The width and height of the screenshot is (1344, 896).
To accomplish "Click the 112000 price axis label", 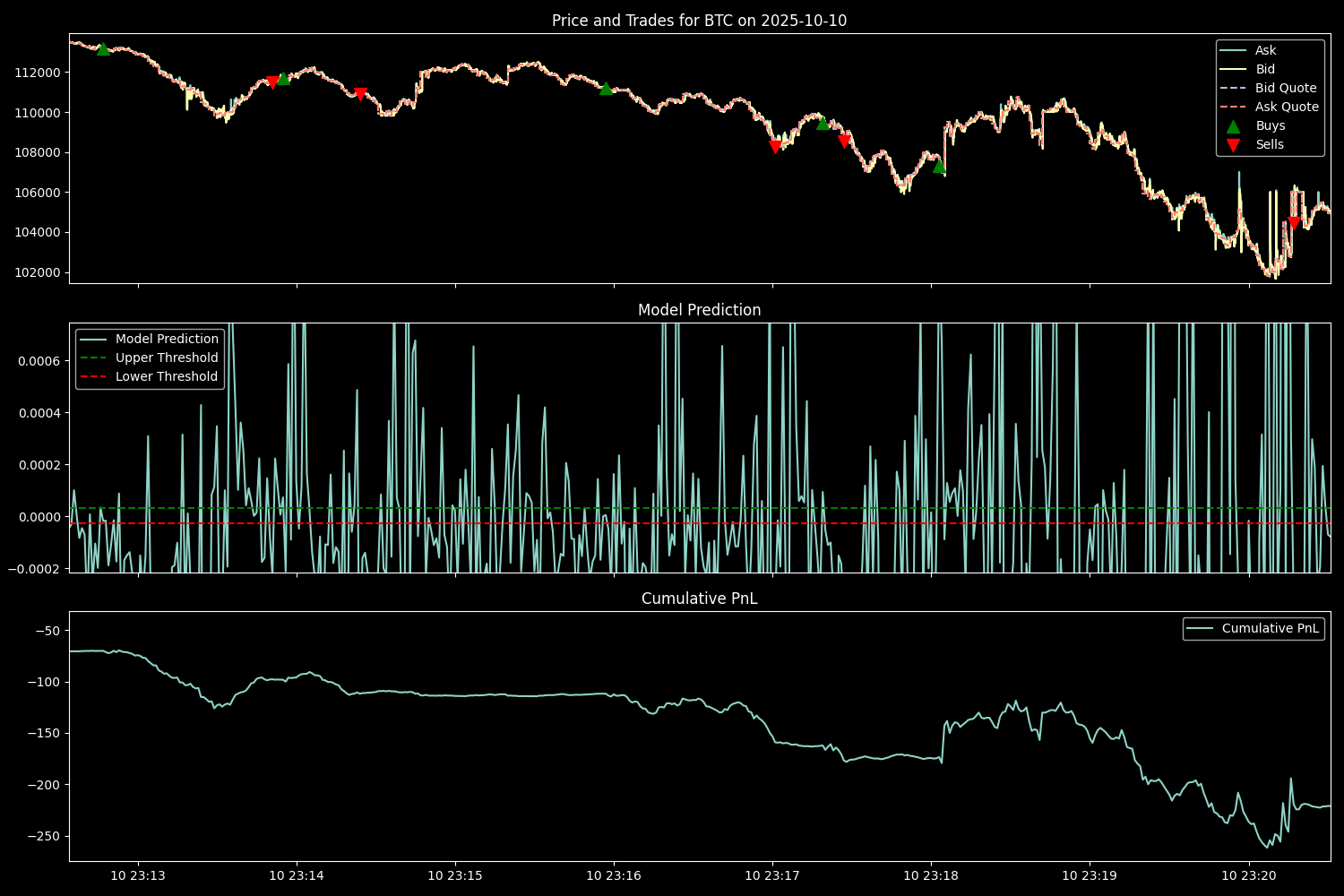I will (38, 73).
